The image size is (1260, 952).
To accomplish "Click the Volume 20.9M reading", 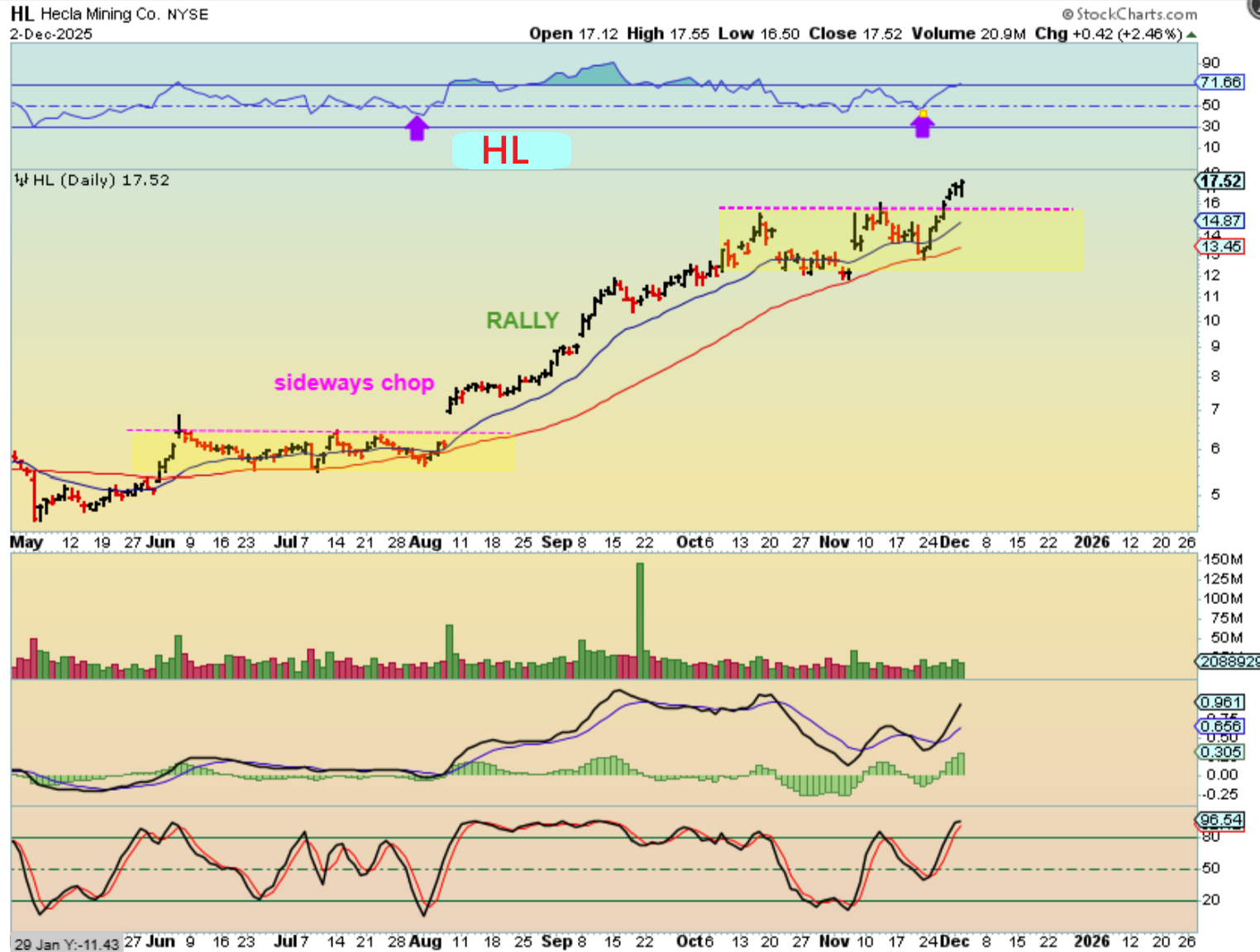I will tap(969, 34).
